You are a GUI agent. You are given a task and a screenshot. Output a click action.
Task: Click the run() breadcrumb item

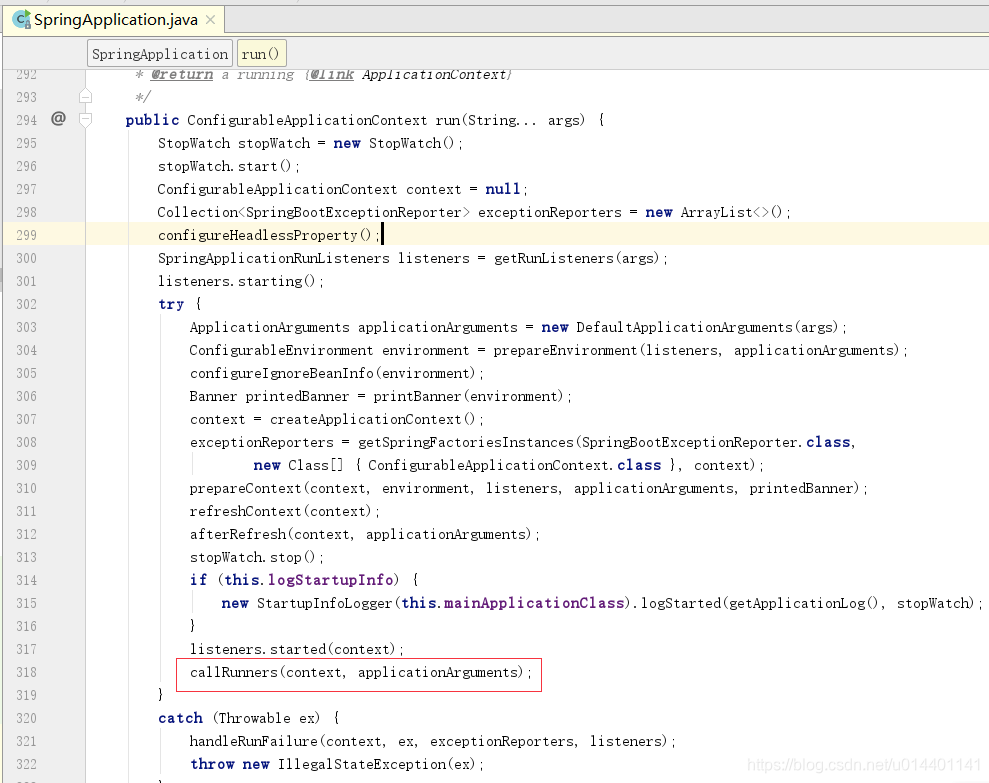(260, 54)
